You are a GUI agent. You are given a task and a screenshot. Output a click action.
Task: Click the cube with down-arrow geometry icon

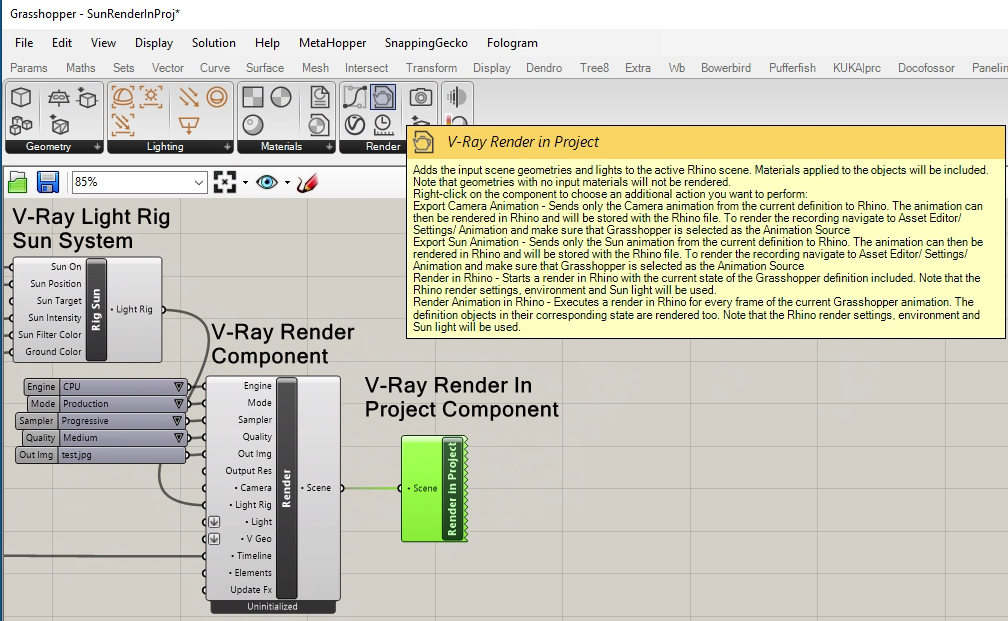87,98
